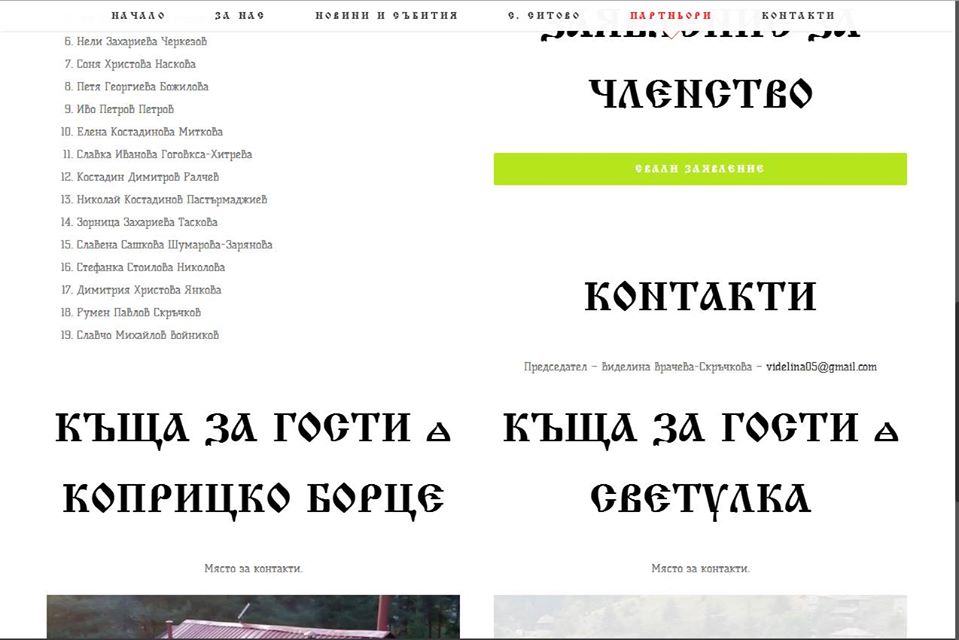Click member name Соня Христова Наскова
Image resolution: width=959 pixels, height=640 pixels.
136,64
